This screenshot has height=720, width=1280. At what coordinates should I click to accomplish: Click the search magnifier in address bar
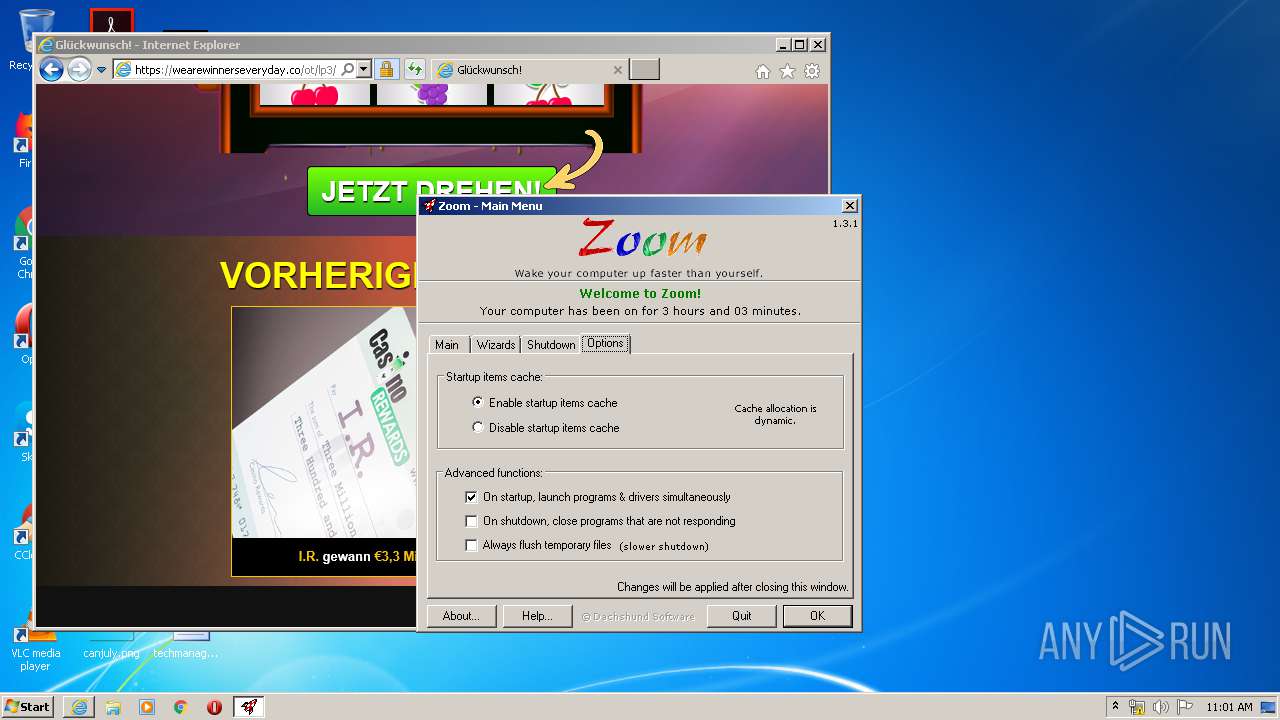[x=347, y=70]
